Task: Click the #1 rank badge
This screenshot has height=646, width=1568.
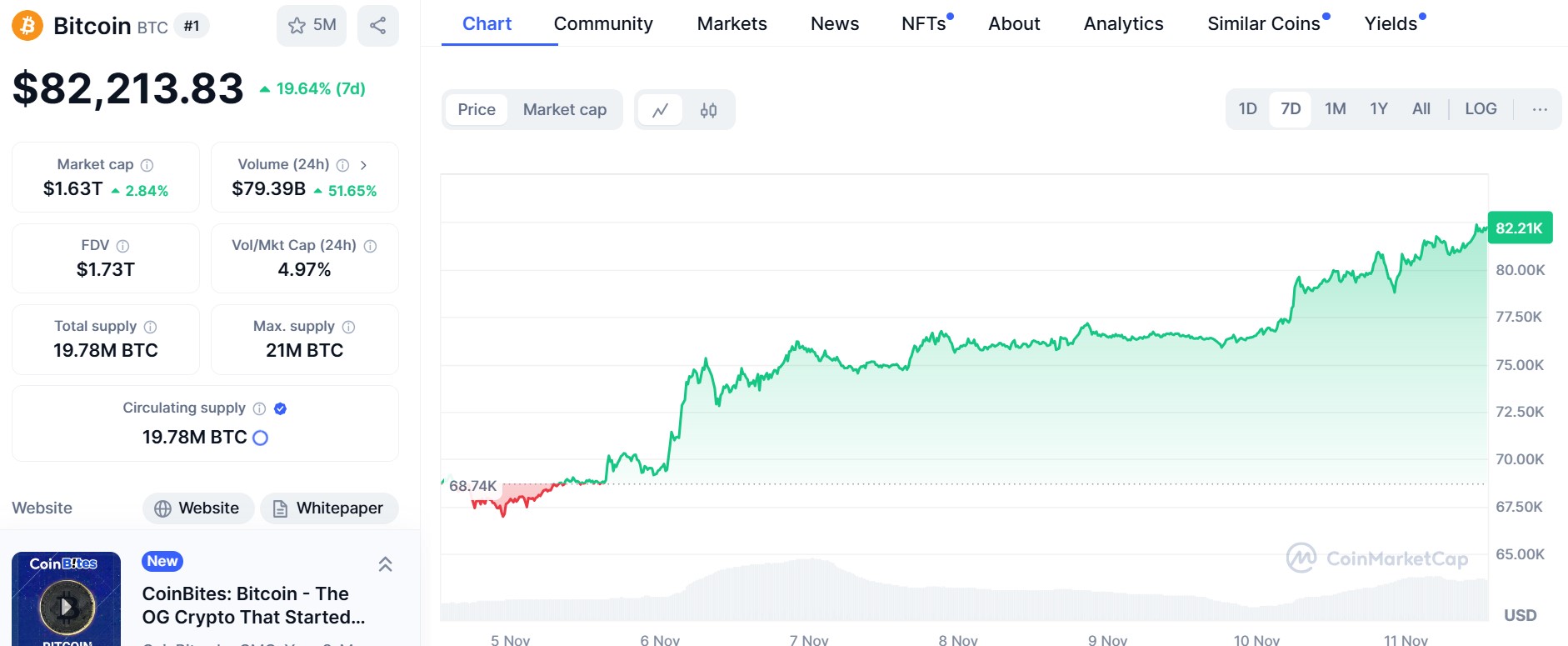Action: [x=192, y=27]
